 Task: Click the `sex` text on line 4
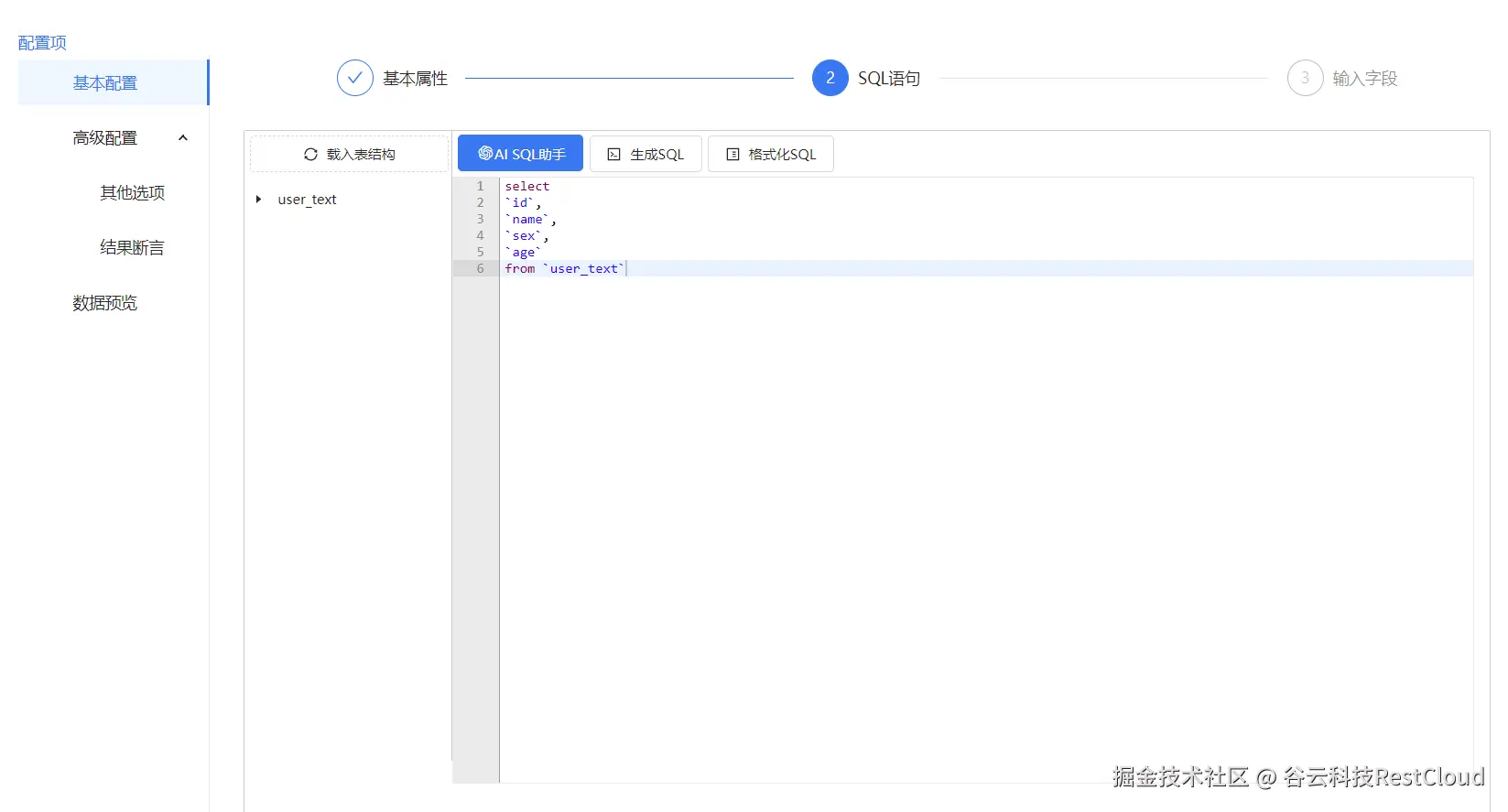(524, 236)
